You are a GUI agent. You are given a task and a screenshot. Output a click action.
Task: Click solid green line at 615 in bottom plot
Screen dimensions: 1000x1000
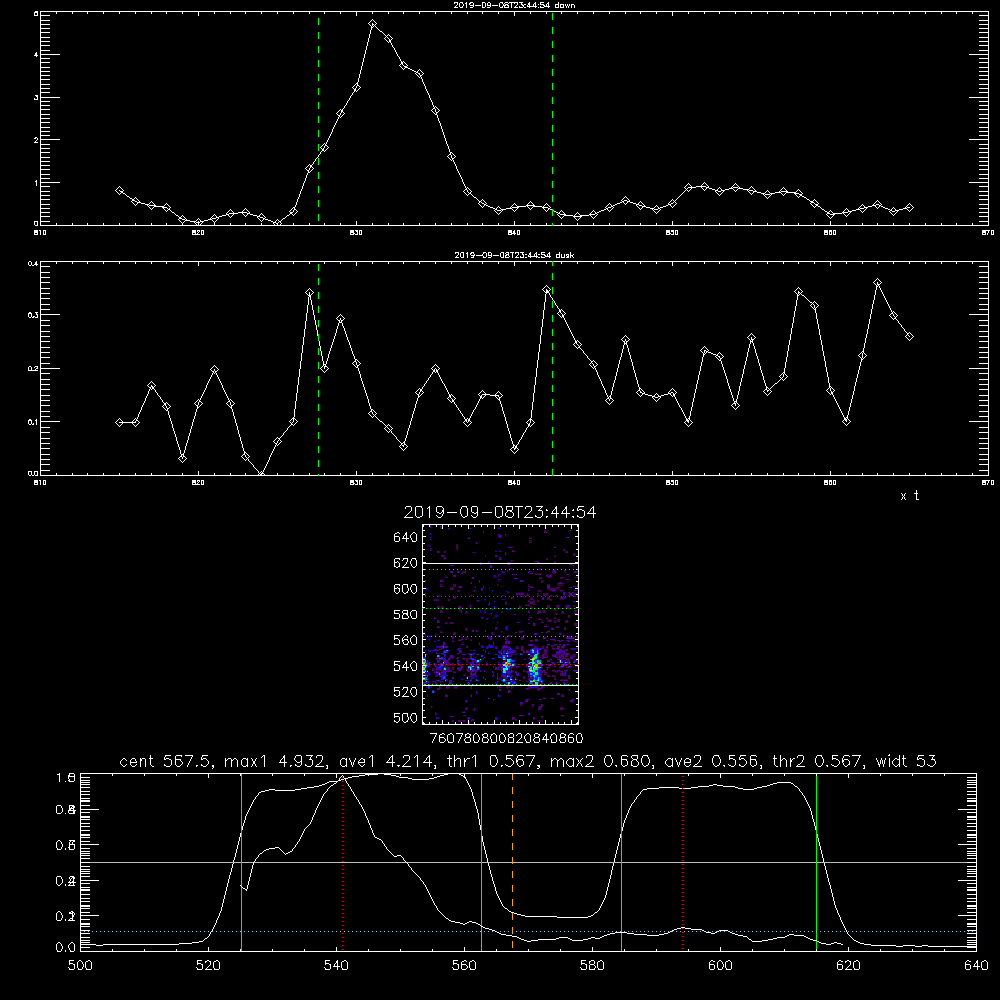pyautogui.click(x=816, y=862)
